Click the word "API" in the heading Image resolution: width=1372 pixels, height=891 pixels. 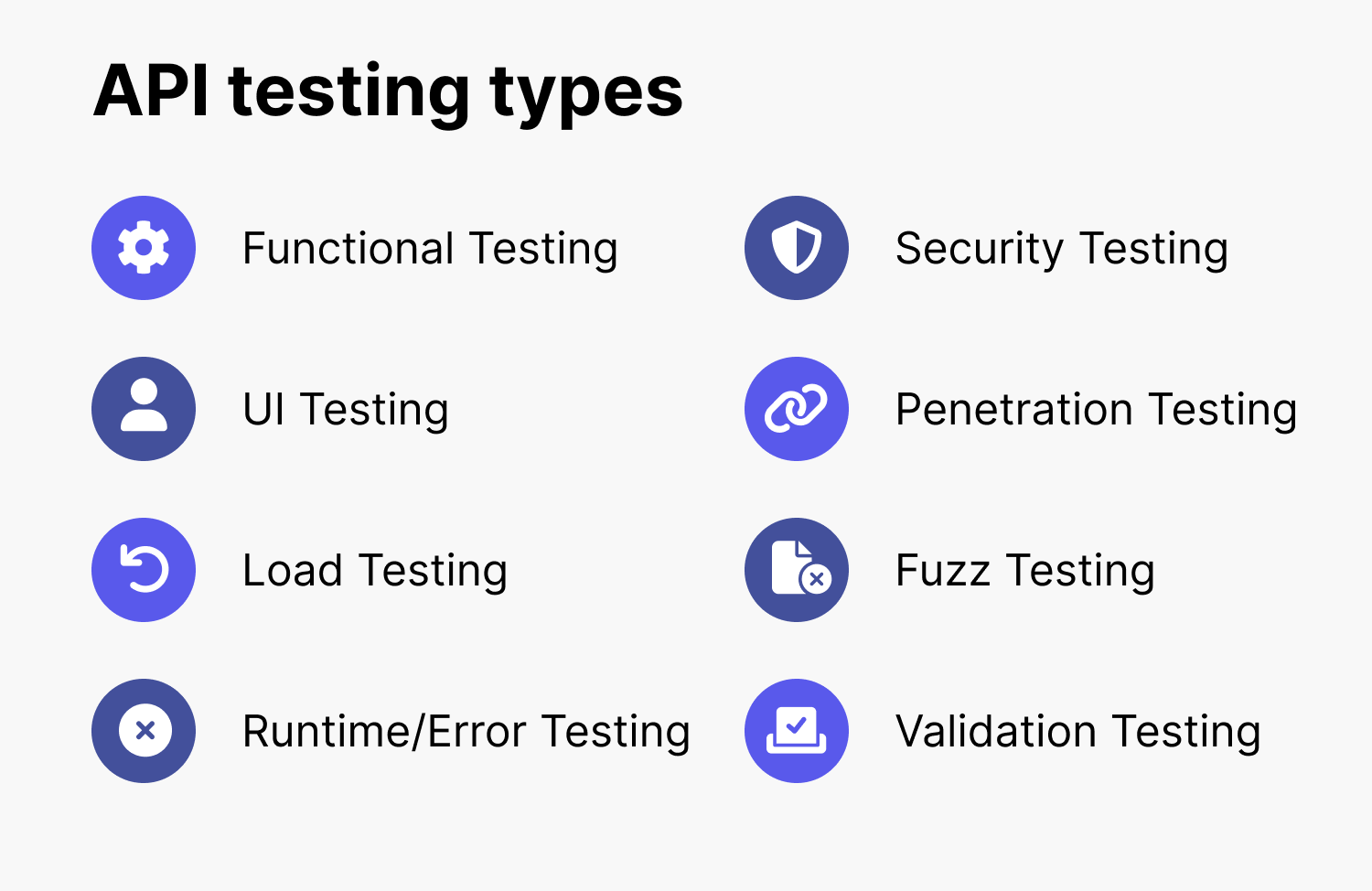152,91
